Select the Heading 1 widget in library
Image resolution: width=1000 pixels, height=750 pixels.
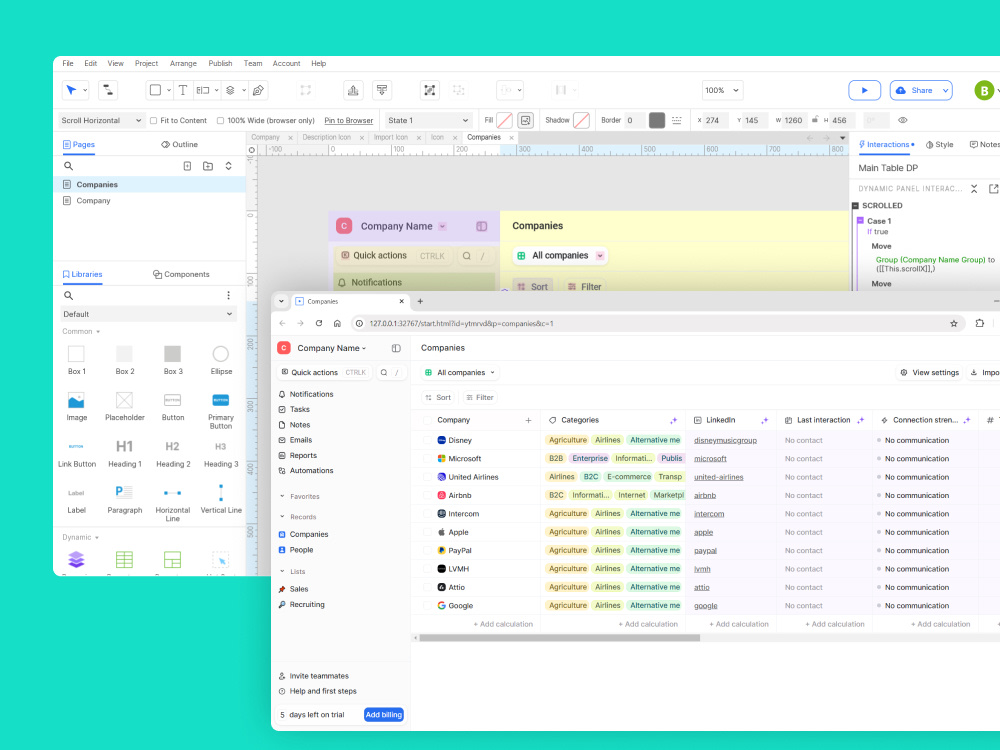point(124,453)
